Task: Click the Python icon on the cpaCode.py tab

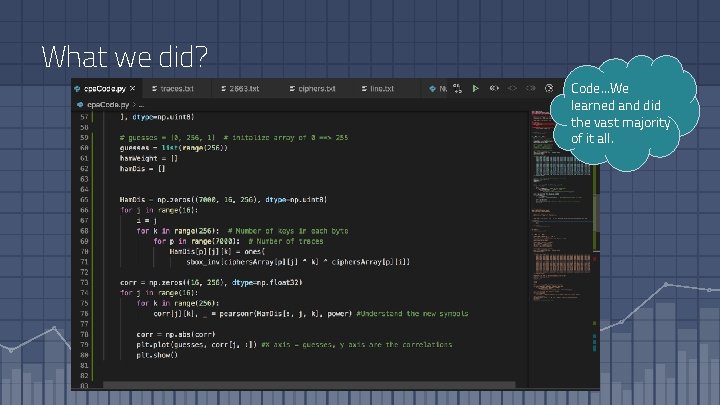Action: 78,89
